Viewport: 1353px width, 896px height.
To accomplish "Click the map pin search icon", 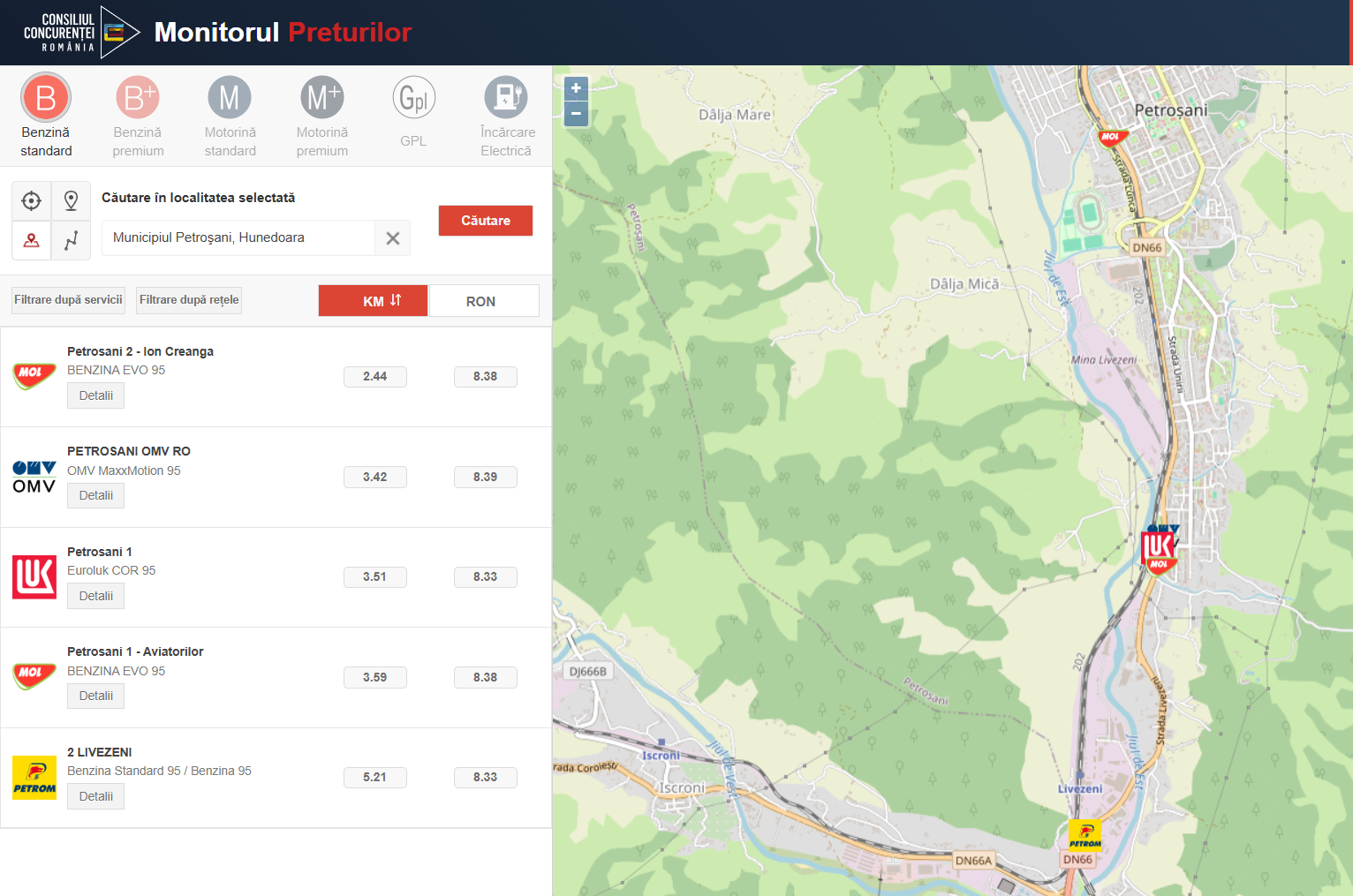I will (72, 201).
